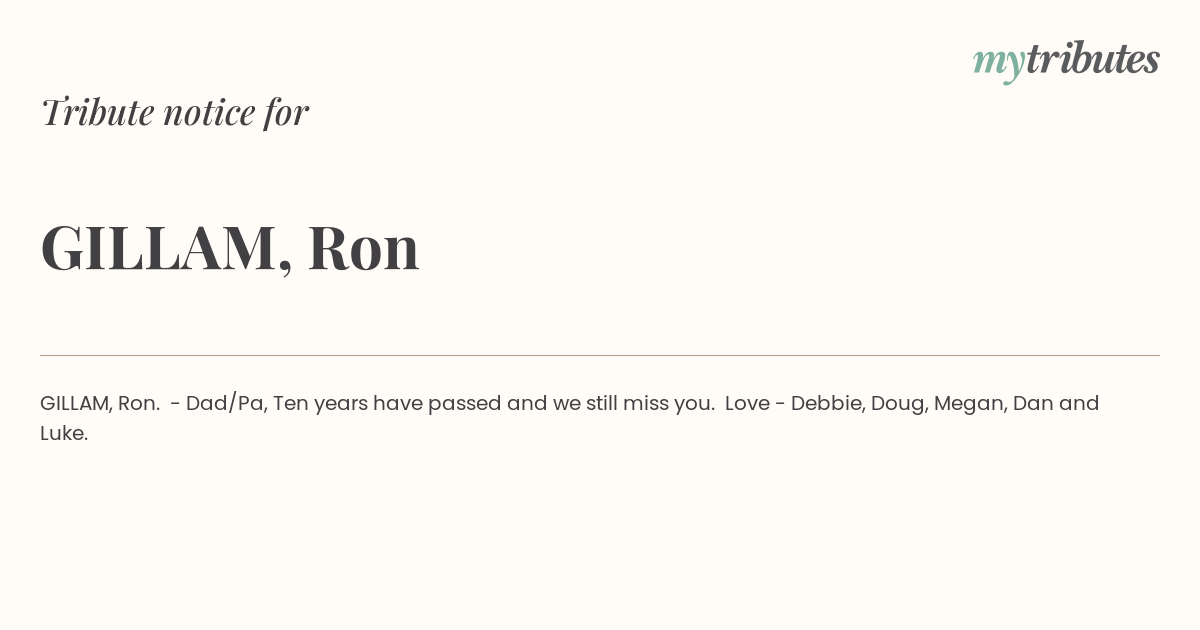1200x630 pixels.
Task: Click the name "Dan" in the message
Action: (1032, 403)
